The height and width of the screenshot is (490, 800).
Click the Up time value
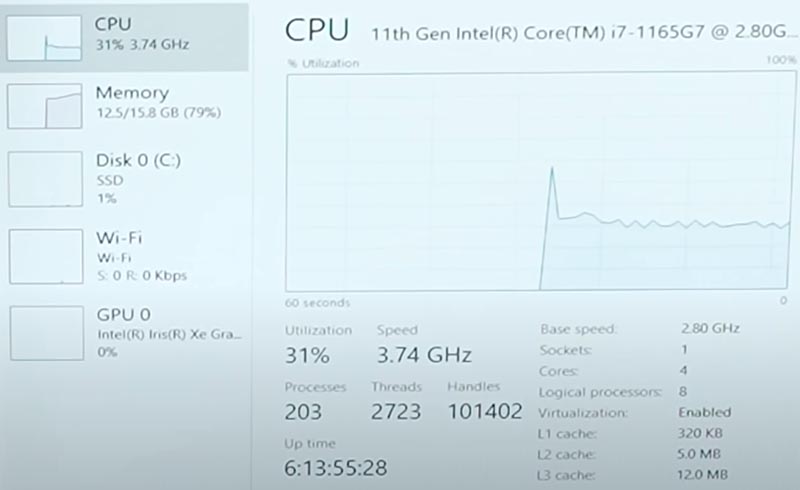click(x=336, y=468)
